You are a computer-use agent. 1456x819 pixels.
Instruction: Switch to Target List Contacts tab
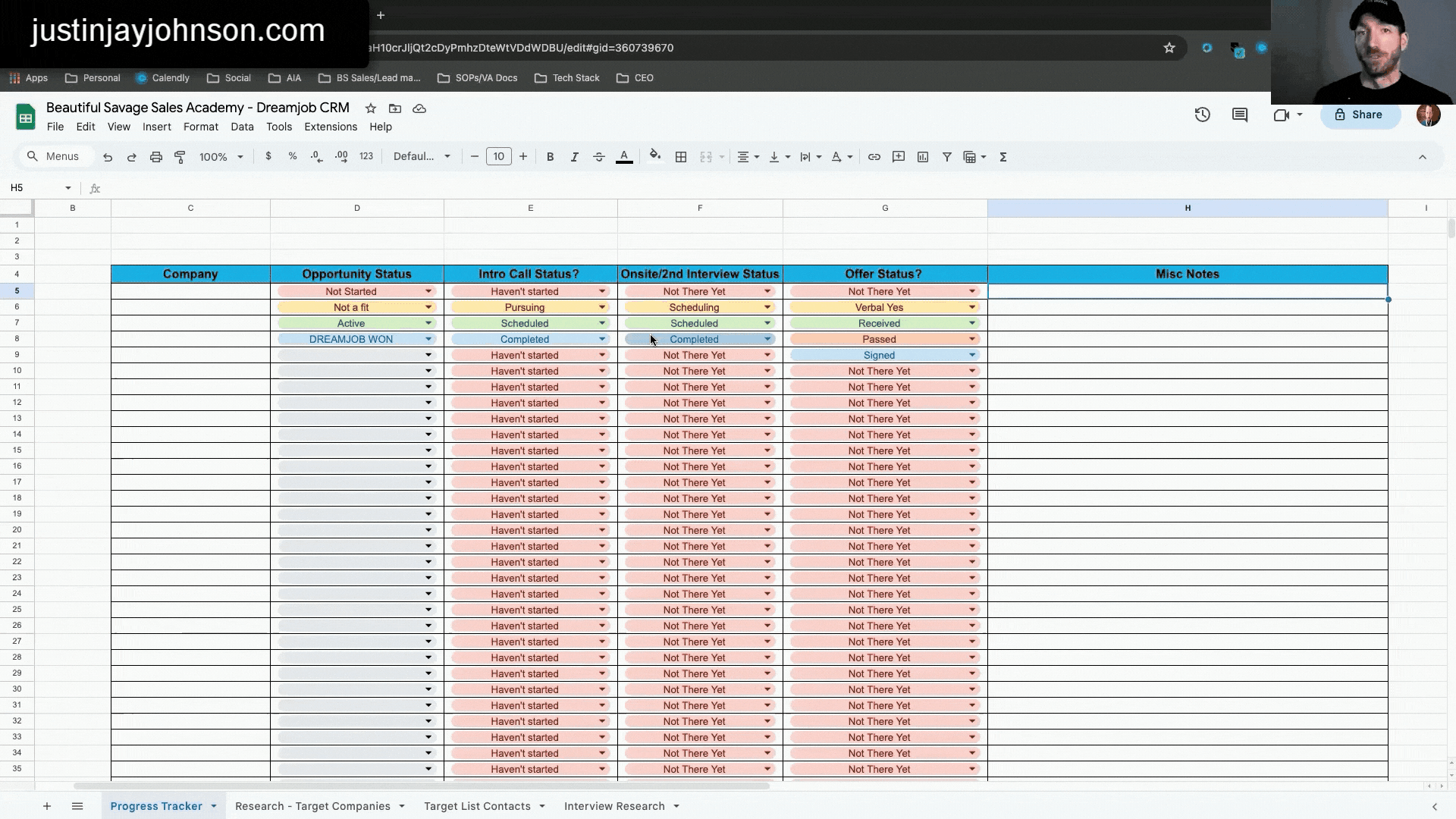pos(477,806)
